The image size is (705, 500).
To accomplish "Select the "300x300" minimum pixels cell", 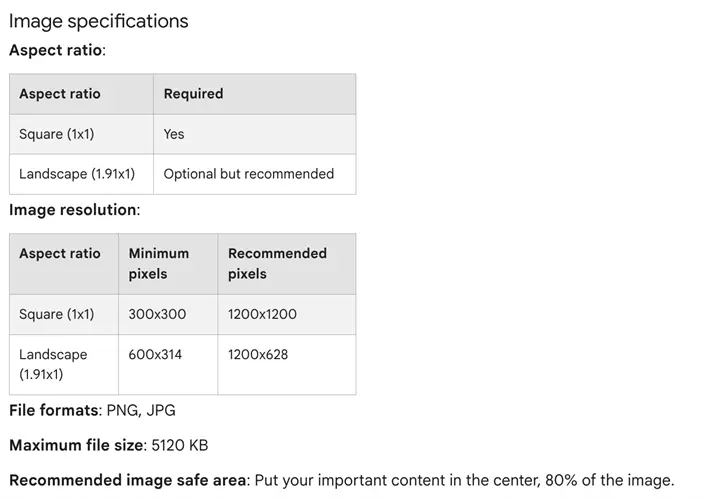I will coord(157,314).
